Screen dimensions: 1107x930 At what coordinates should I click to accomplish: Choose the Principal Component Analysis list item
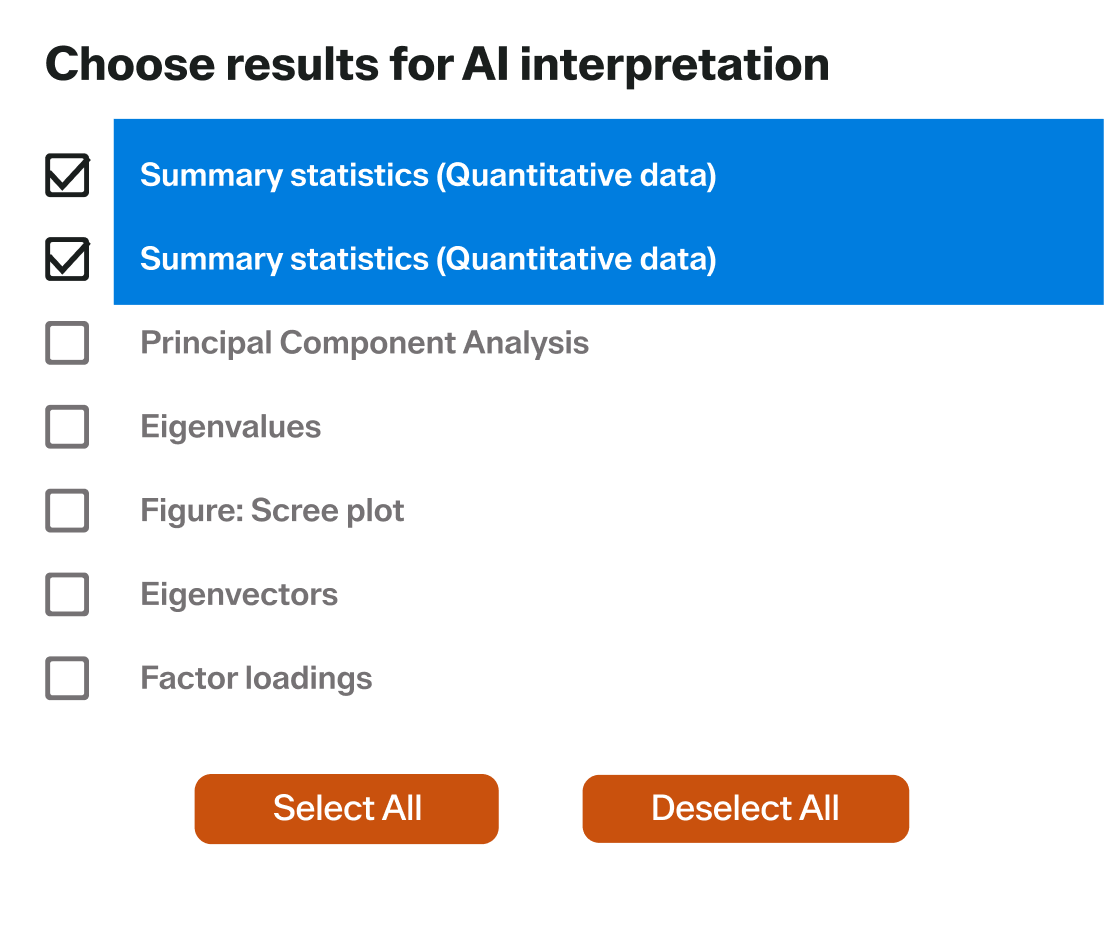[364, 343]
